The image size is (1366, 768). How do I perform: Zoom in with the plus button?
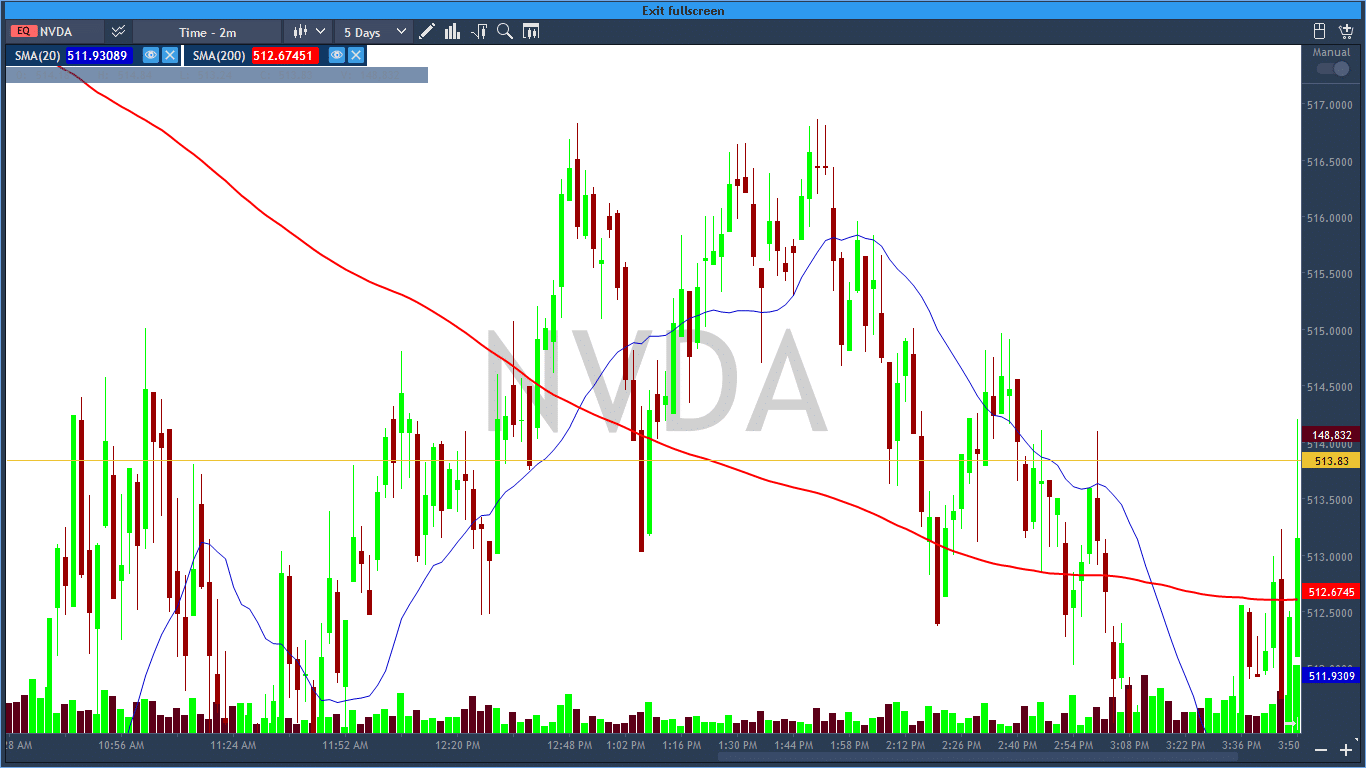[1346, 750]
